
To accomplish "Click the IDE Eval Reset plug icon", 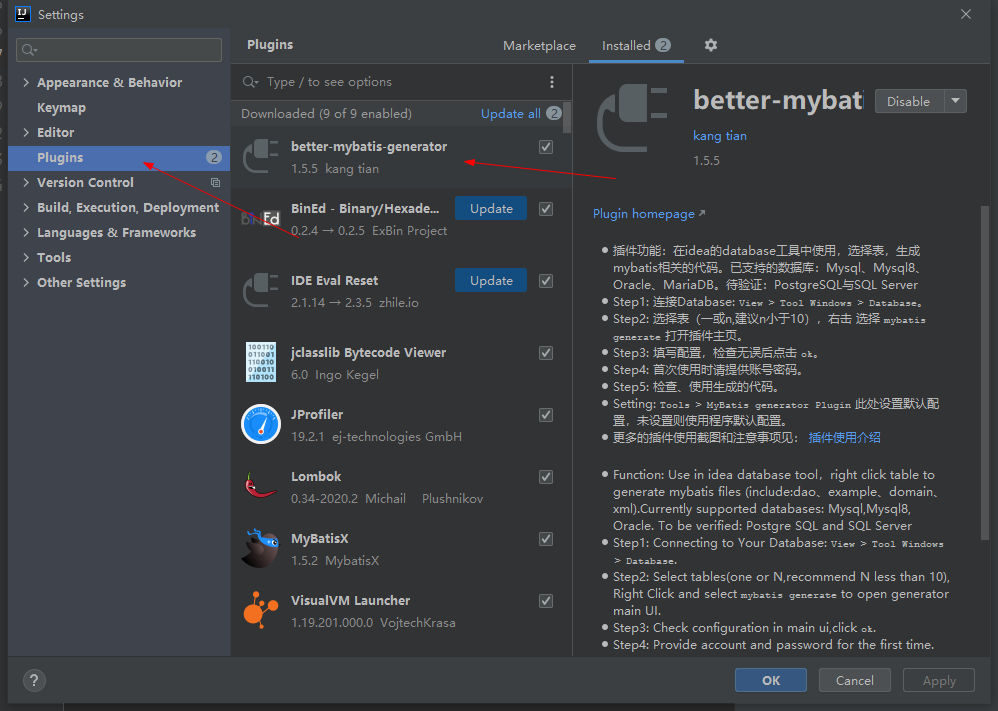I will coord(261,291).
